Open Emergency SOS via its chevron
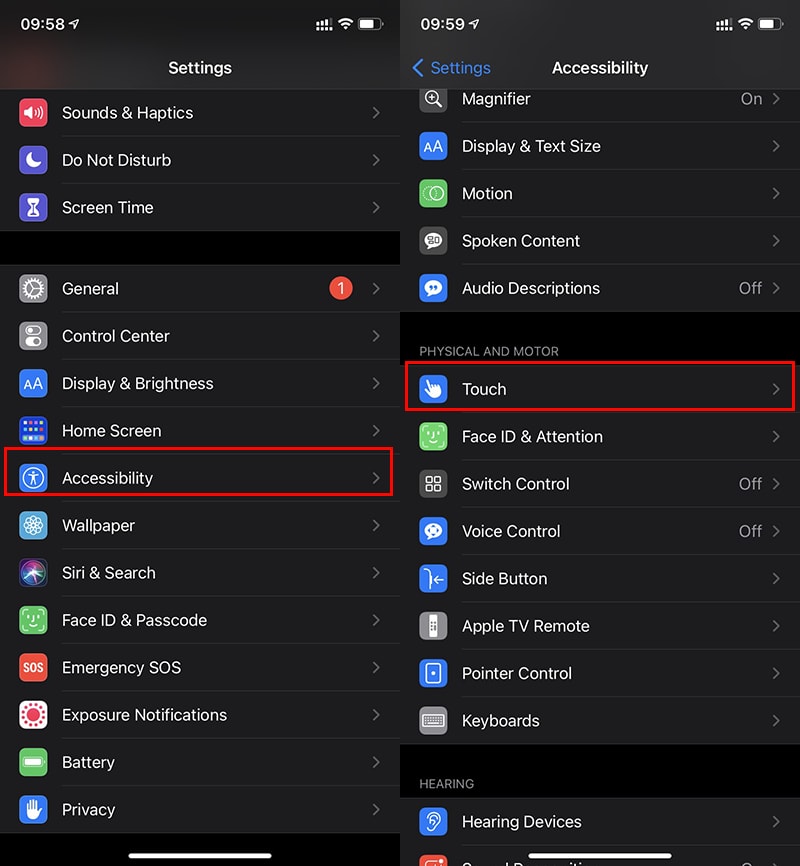Viewport: 800px width, 866px height. 376,667
